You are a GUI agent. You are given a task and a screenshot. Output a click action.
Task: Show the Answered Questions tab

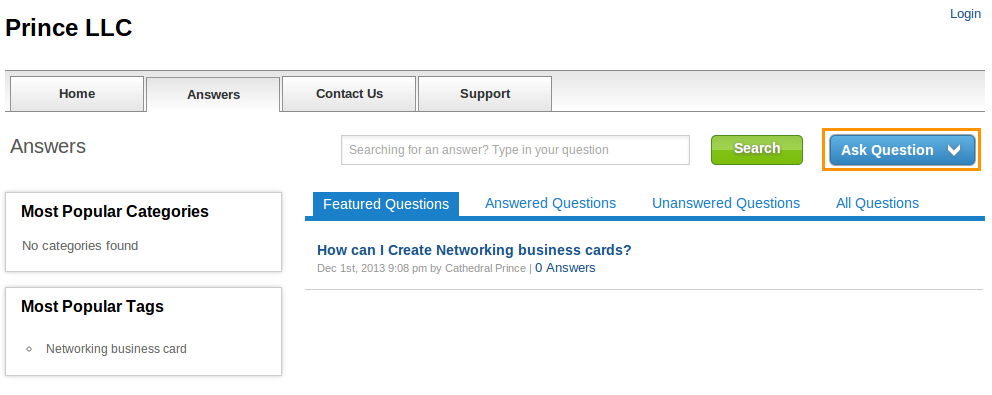coord(550,203)
